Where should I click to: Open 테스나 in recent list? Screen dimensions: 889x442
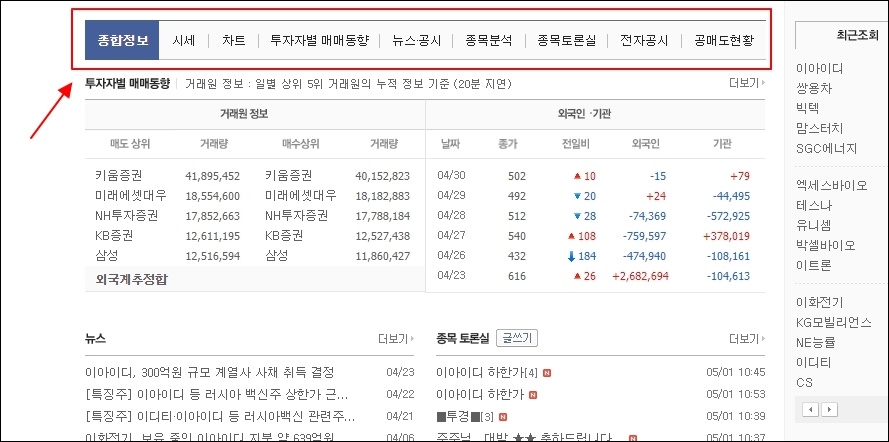(x=814, y=206)
